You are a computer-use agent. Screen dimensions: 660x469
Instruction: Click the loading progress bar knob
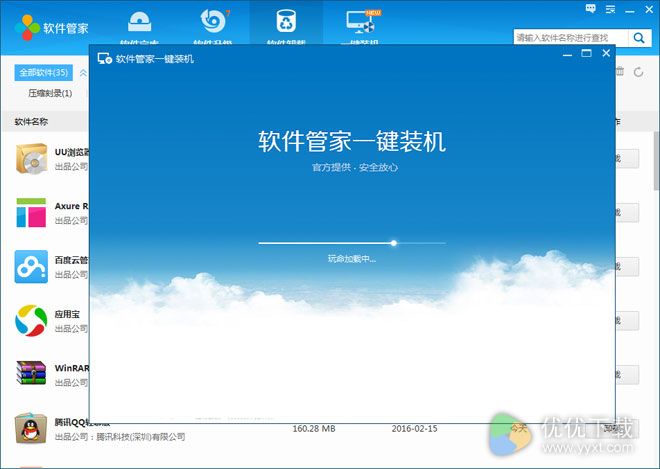coord(394,243)
